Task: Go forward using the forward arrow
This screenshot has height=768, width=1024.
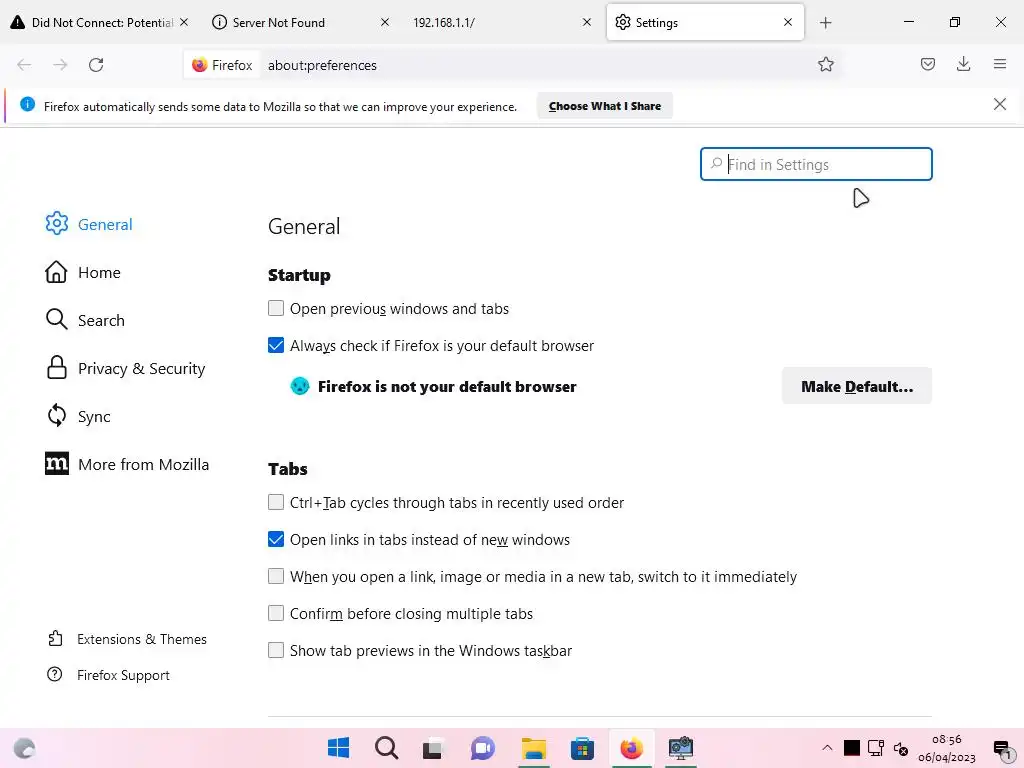Action: 60,65
